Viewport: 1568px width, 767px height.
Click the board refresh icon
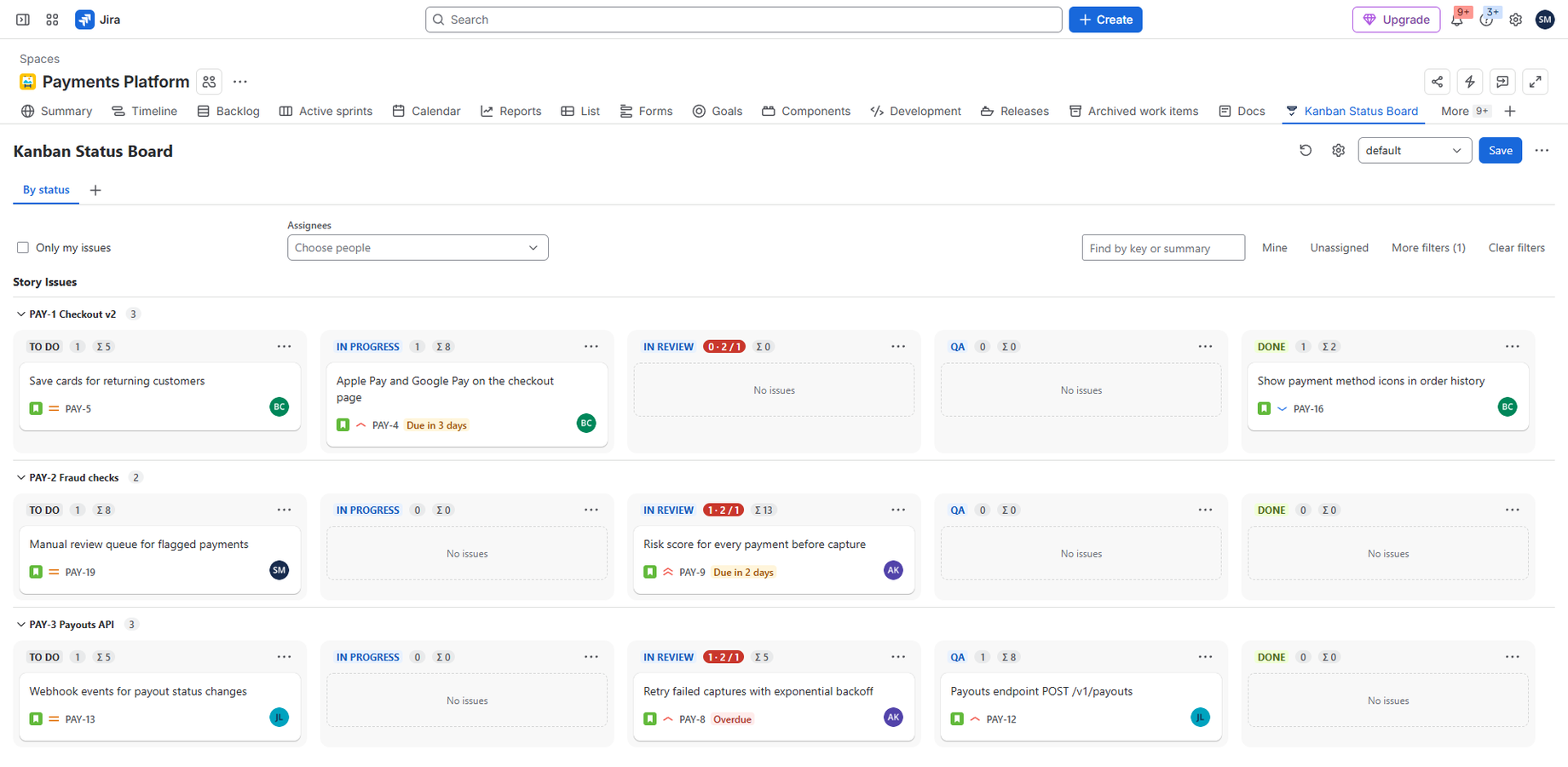1306,151
